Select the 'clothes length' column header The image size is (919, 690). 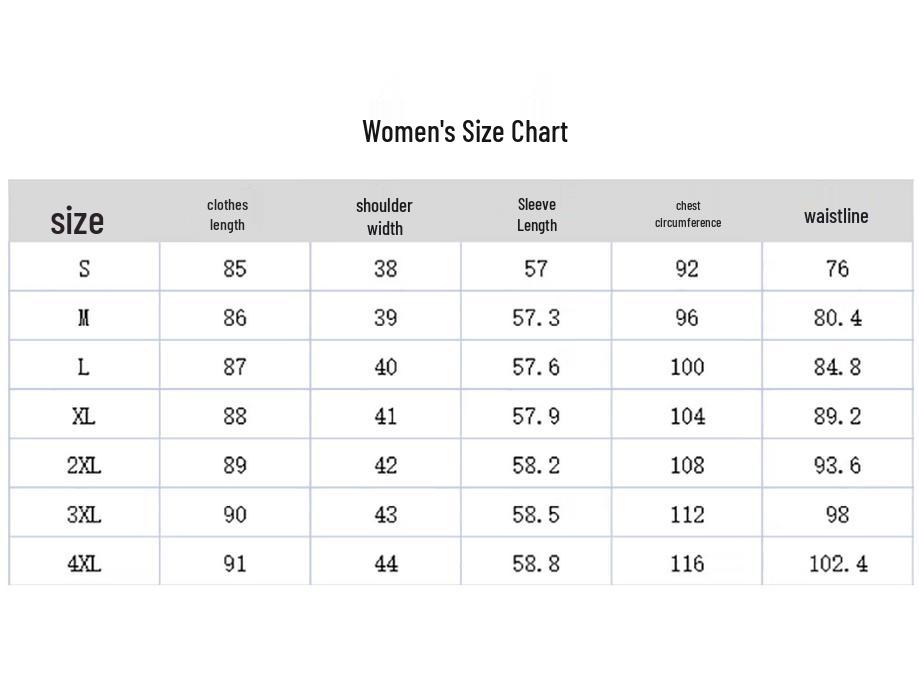[228, 215]
